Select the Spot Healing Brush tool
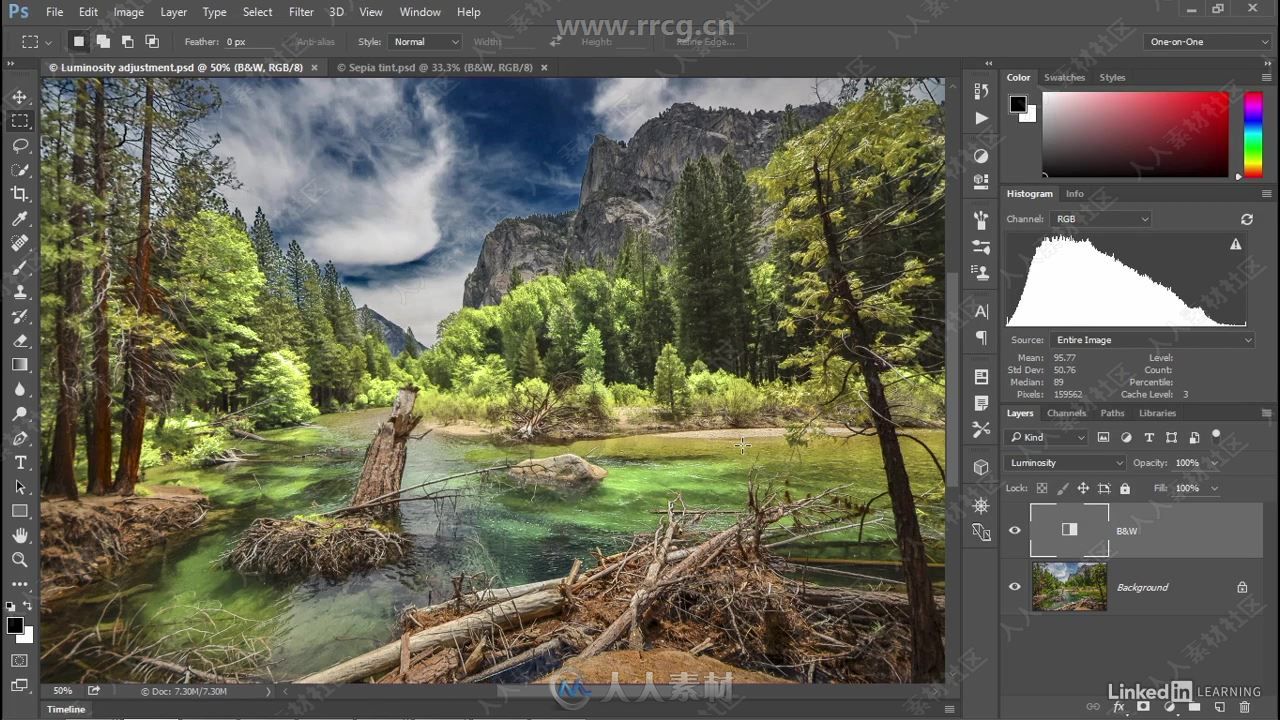1280x720 pixels. pyautogui.click(x=20, y=243)
